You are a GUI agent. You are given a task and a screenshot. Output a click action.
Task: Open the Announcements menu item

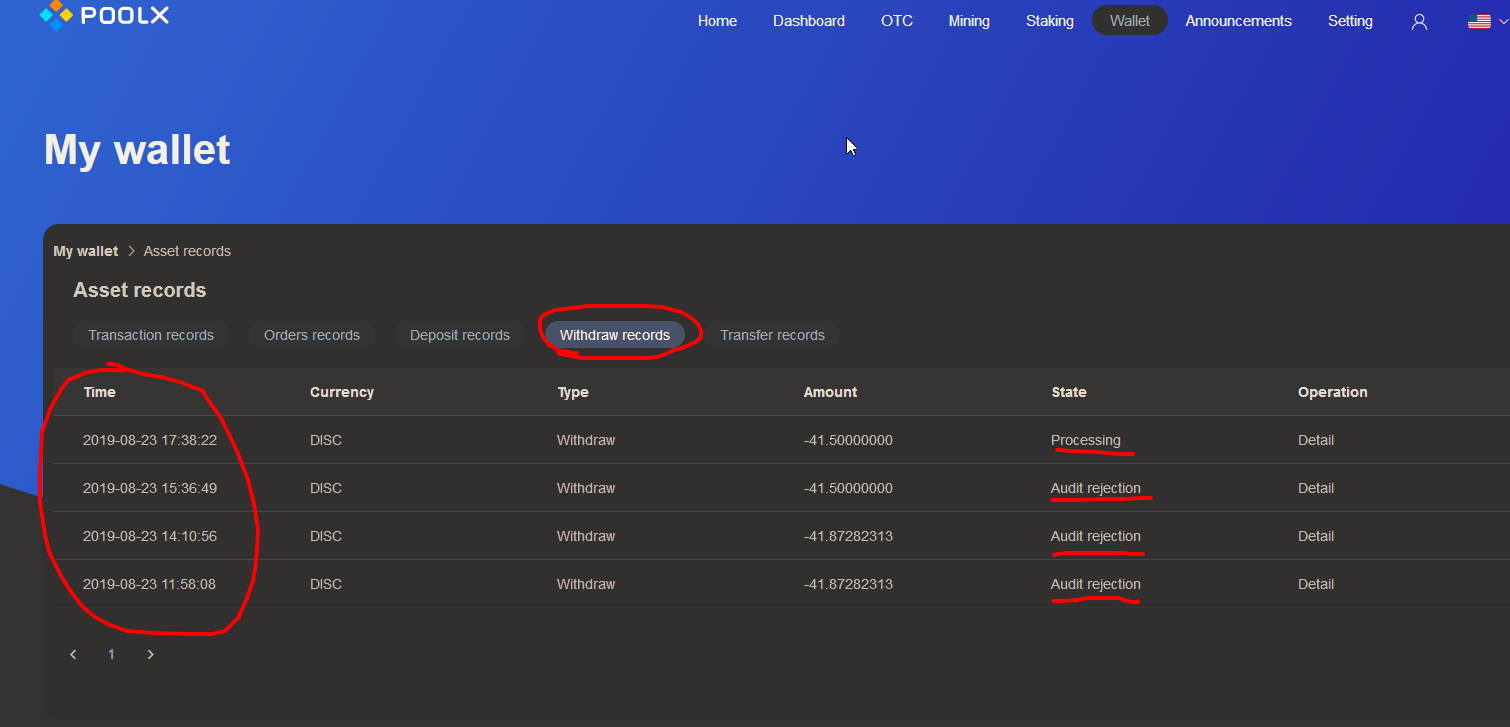coord(1238,21)
